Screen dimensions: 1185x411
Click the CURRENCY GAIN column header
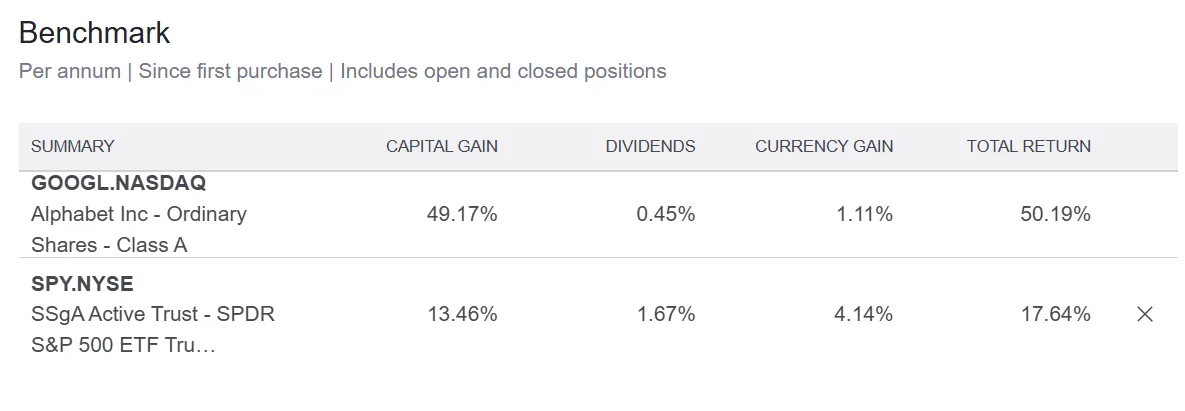click(x=824, y=146)
